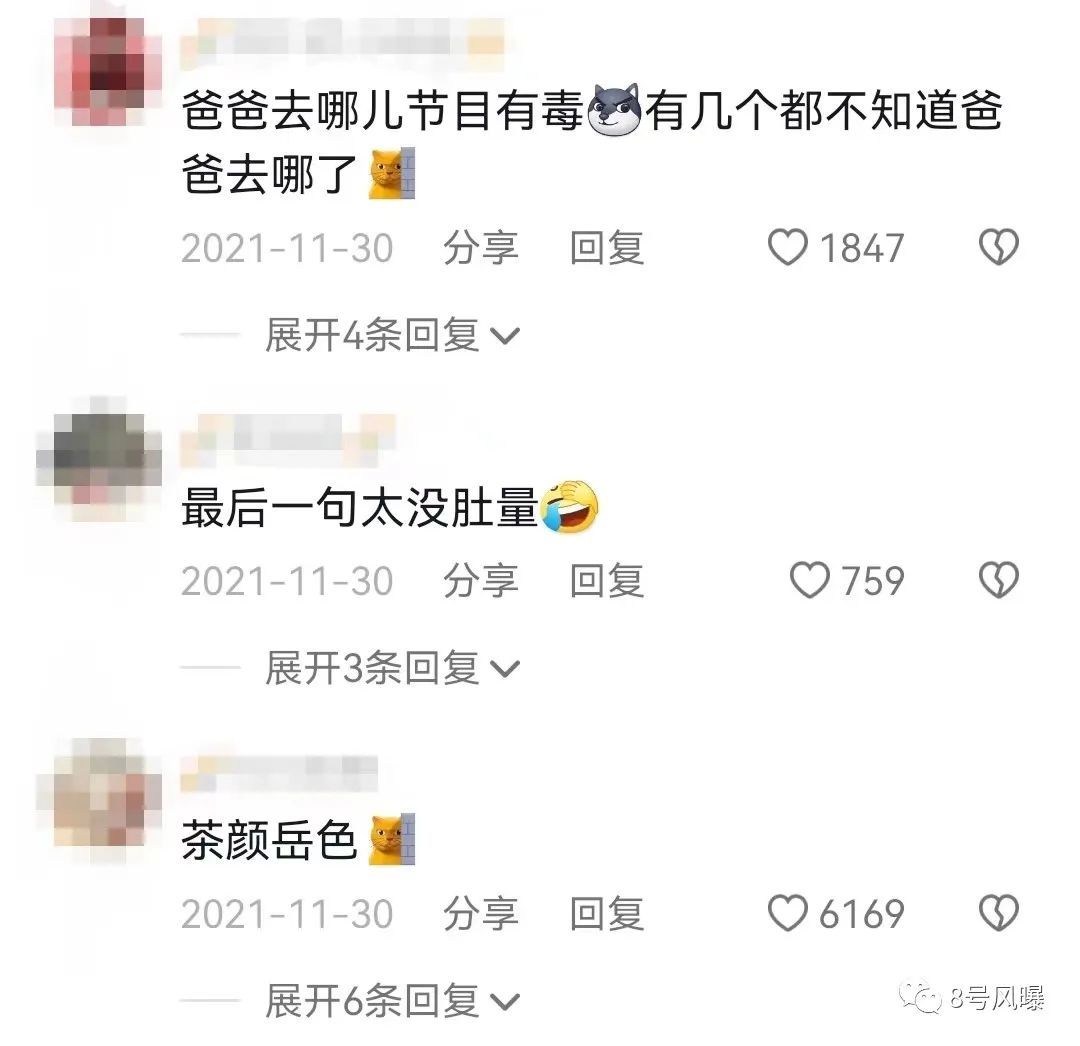Dislike the 茶颜岳色 comment via broken heart
The height and width of the screenshot is (1046, 1080).
click(x=998, y=913)
